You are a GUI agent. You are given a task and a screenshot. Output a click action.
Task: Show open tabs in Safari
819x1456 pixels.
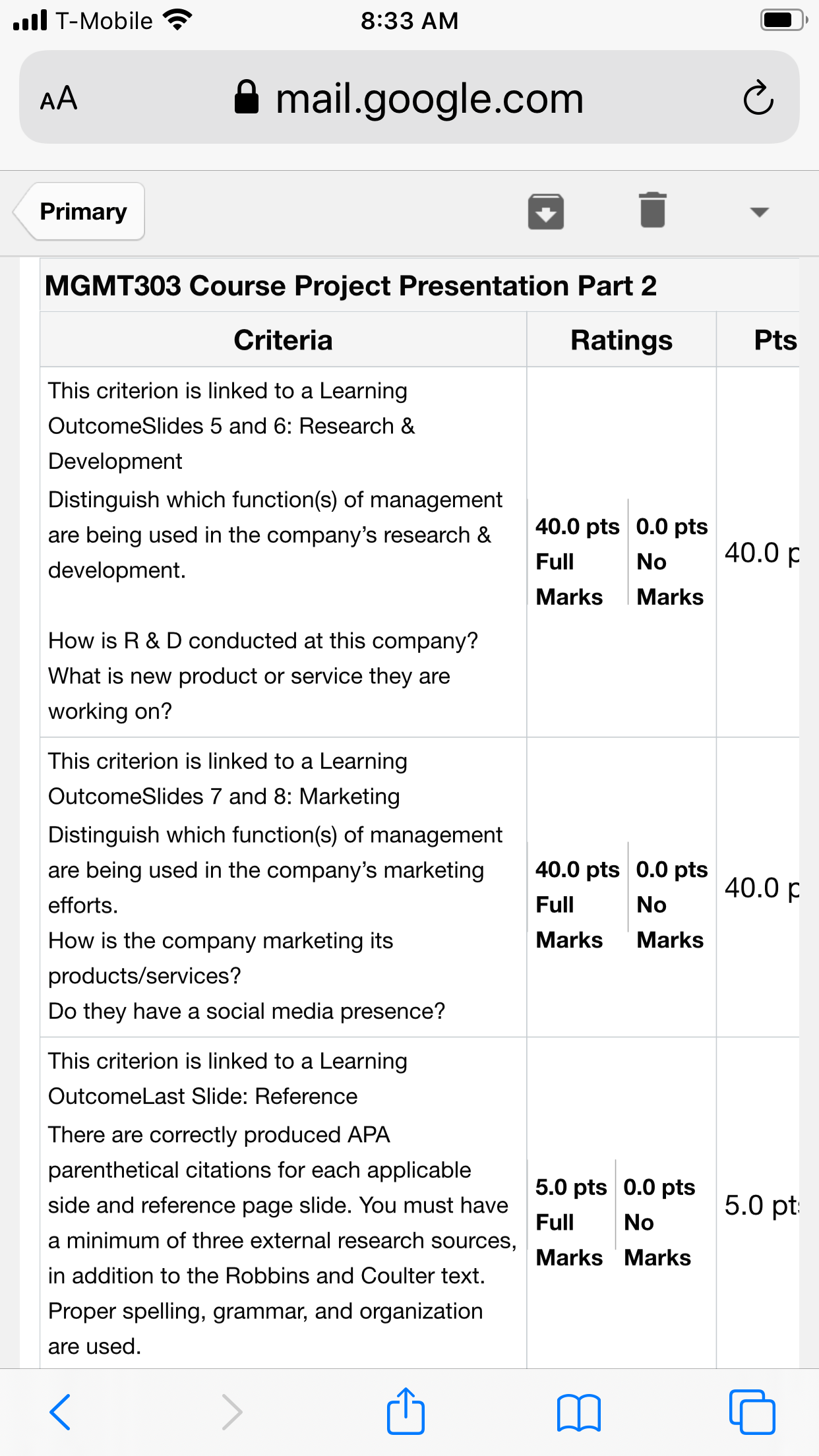[x=752, y=1412]
